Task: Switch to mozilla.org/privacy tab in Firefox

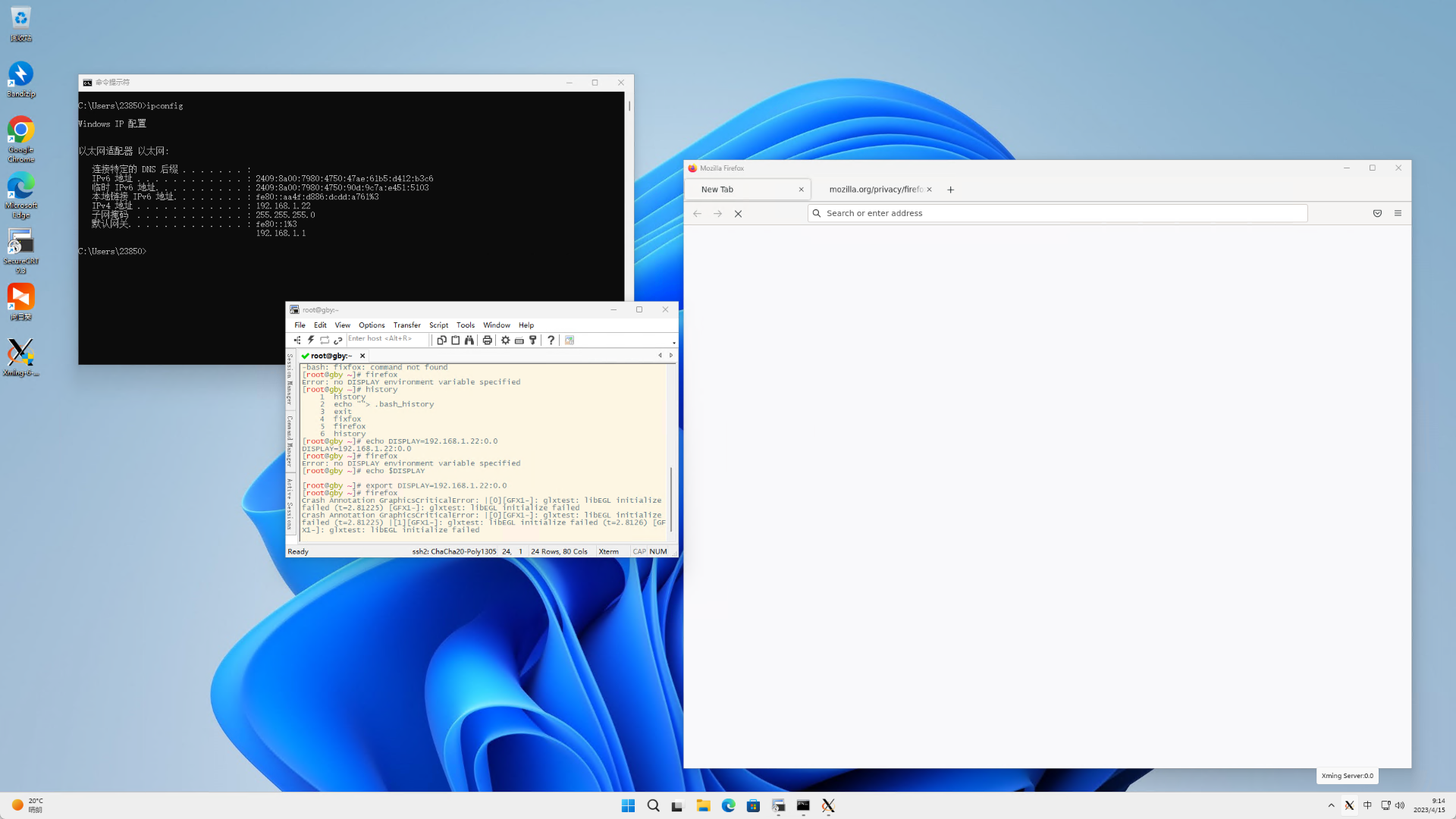Action: coord(875,190)
